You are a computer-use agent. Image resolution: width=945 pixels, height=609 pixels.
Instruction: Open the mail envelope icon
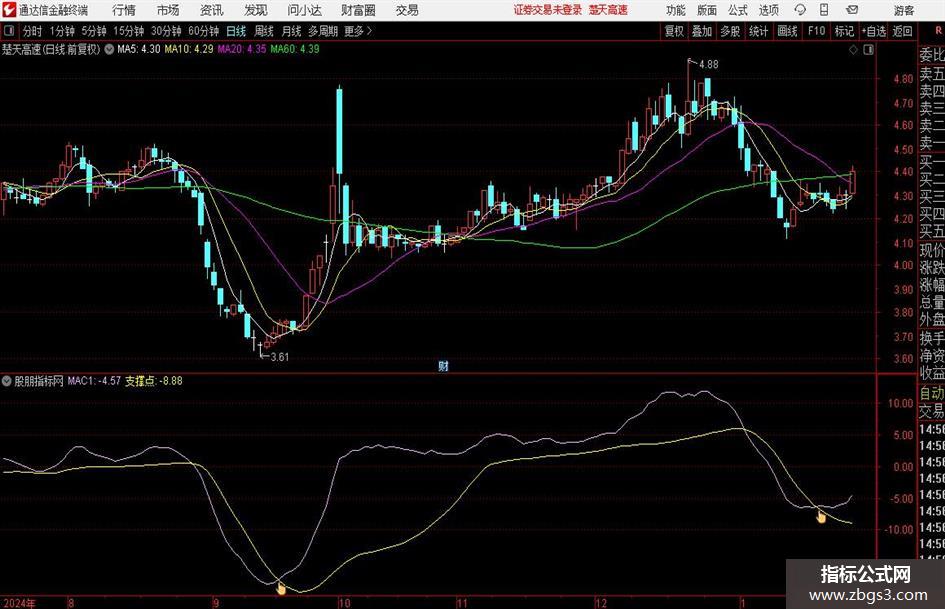point(852,10)
